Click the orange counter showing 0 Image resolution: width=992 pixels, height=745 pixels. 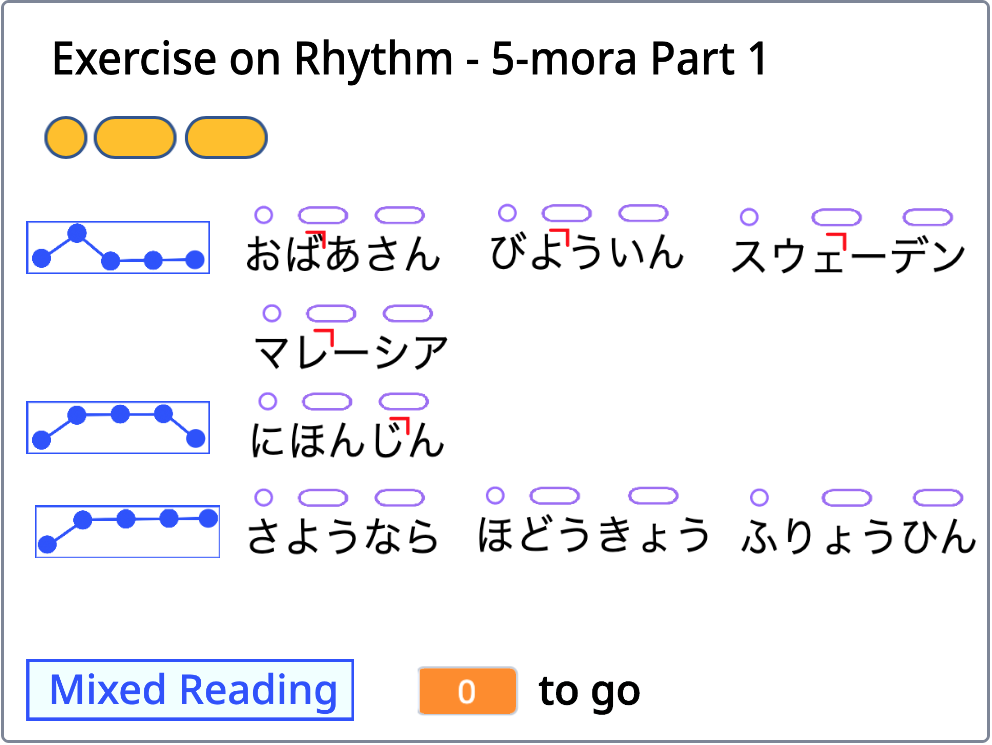tap(467, 691)
